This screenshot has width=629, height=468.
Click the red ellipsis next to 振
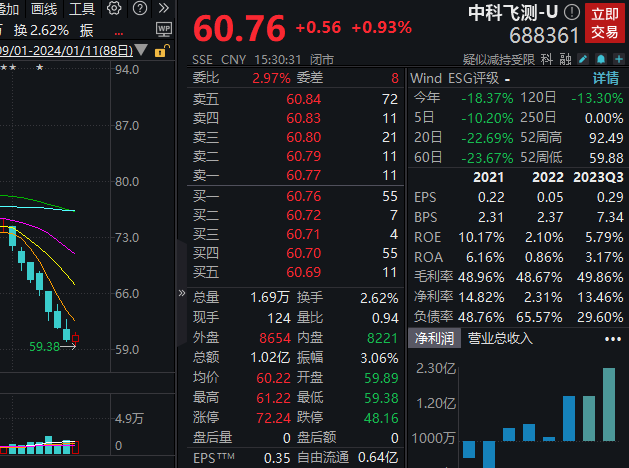coord(119,33)
